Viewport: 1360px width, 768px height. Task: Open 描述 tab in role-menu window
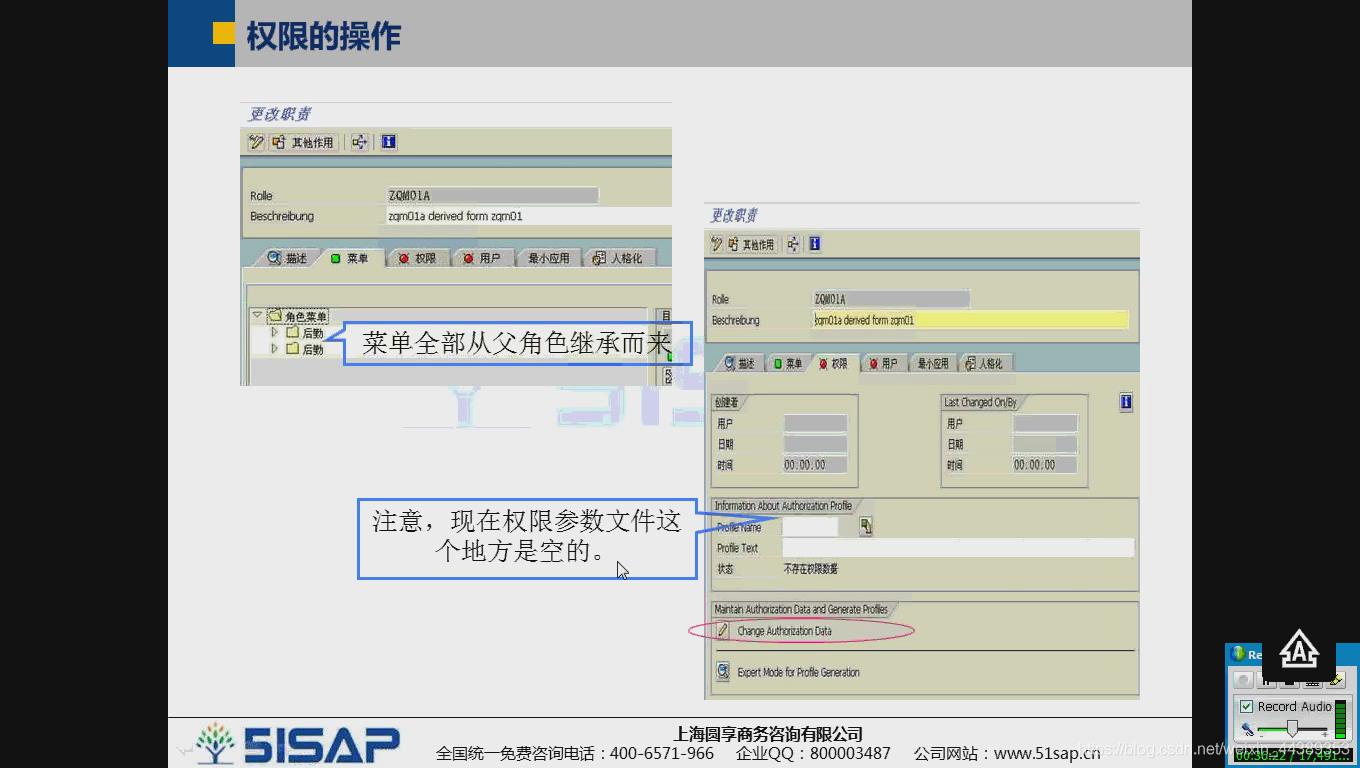coord(286,258)
